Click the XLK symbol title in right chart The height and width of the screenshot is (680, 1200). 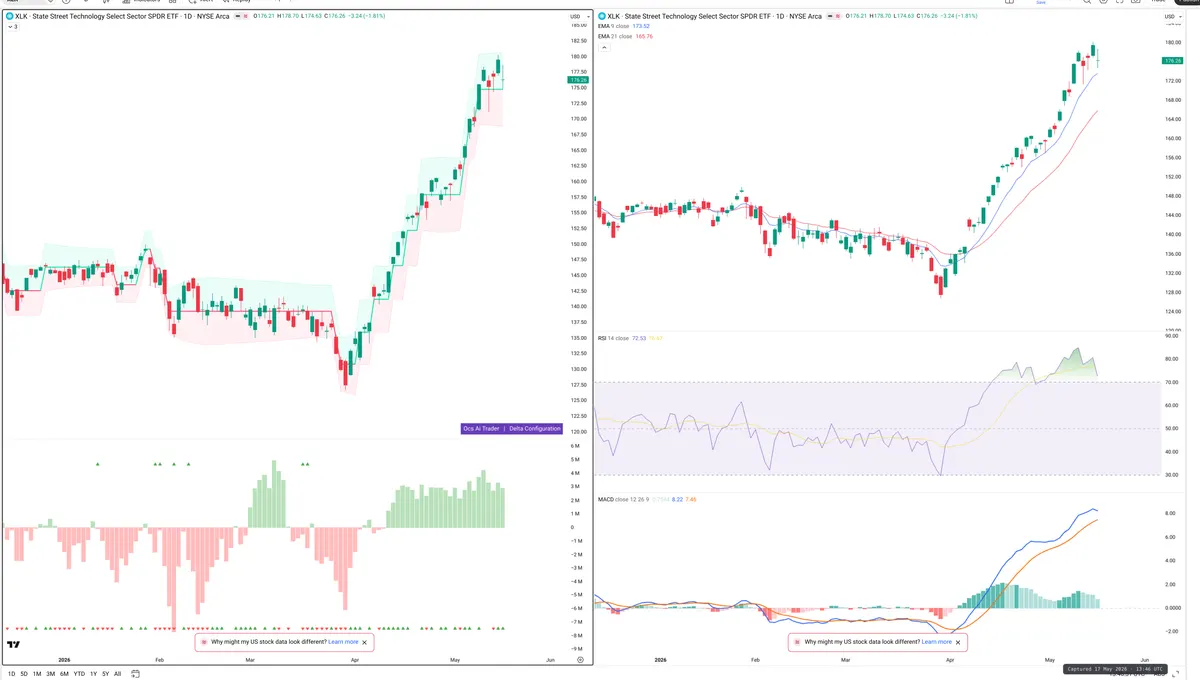coord(714,17)
